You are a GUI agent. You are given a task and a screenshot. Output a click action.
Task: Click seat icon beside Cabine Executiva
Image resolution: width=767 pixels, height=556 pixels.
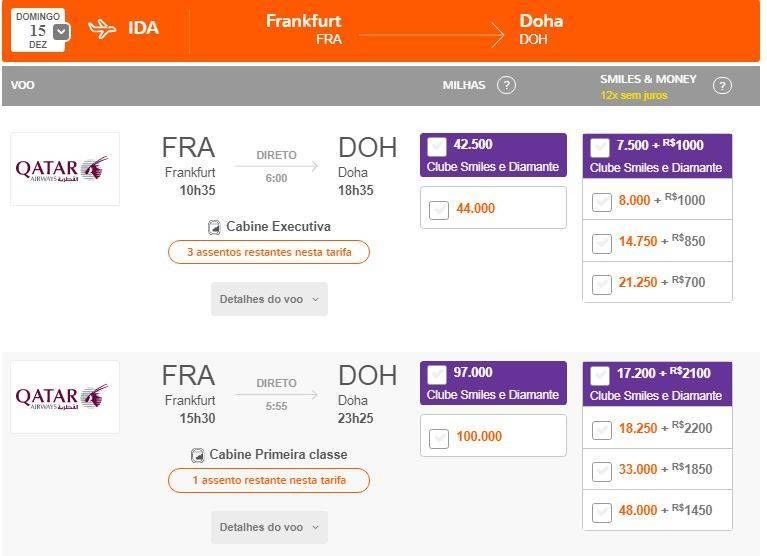coord(214,227)
